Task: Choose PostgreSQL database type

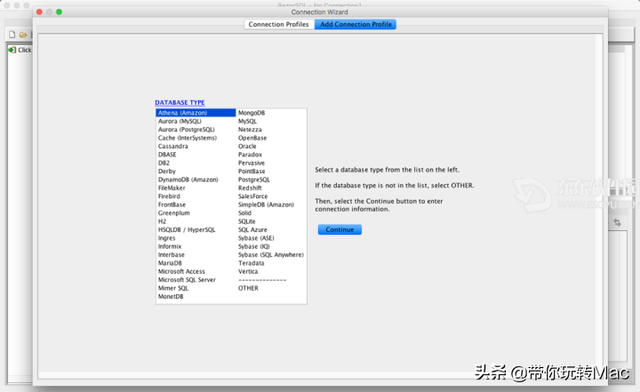Action: click(x=254, y=180)
